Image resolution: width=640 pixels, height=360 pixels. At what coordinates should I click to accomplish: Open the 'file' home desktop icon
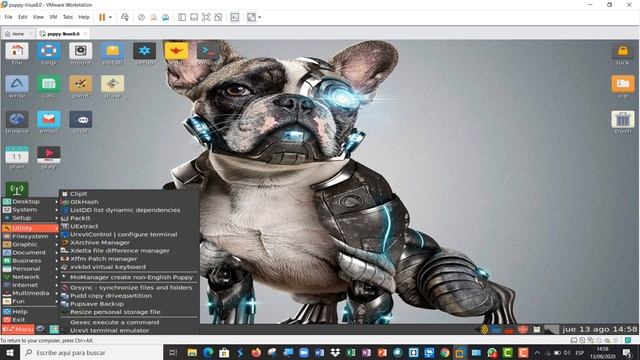click(x=17, y=52)
